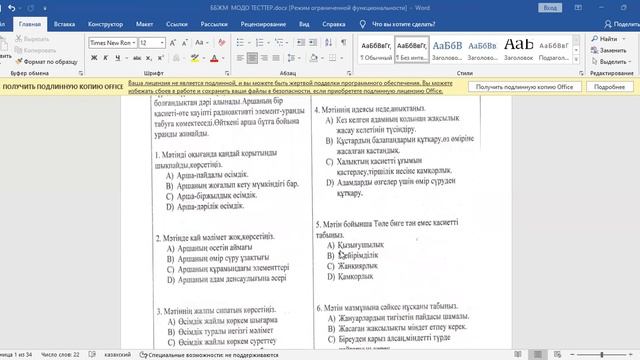The height and width of the screenshot is (360, 640).
Task: Increase font size with the large A icon
Action: click(x=173, y=42)
